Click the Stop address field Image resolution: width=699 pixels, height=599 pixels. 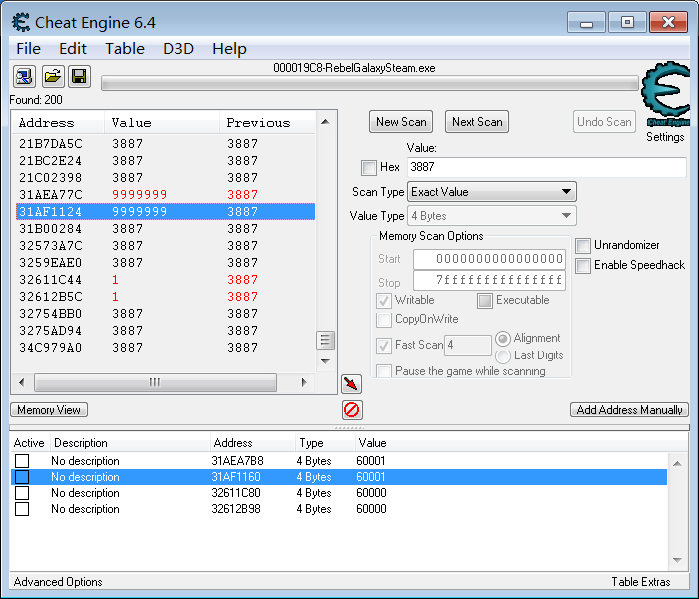coord(489,281)
